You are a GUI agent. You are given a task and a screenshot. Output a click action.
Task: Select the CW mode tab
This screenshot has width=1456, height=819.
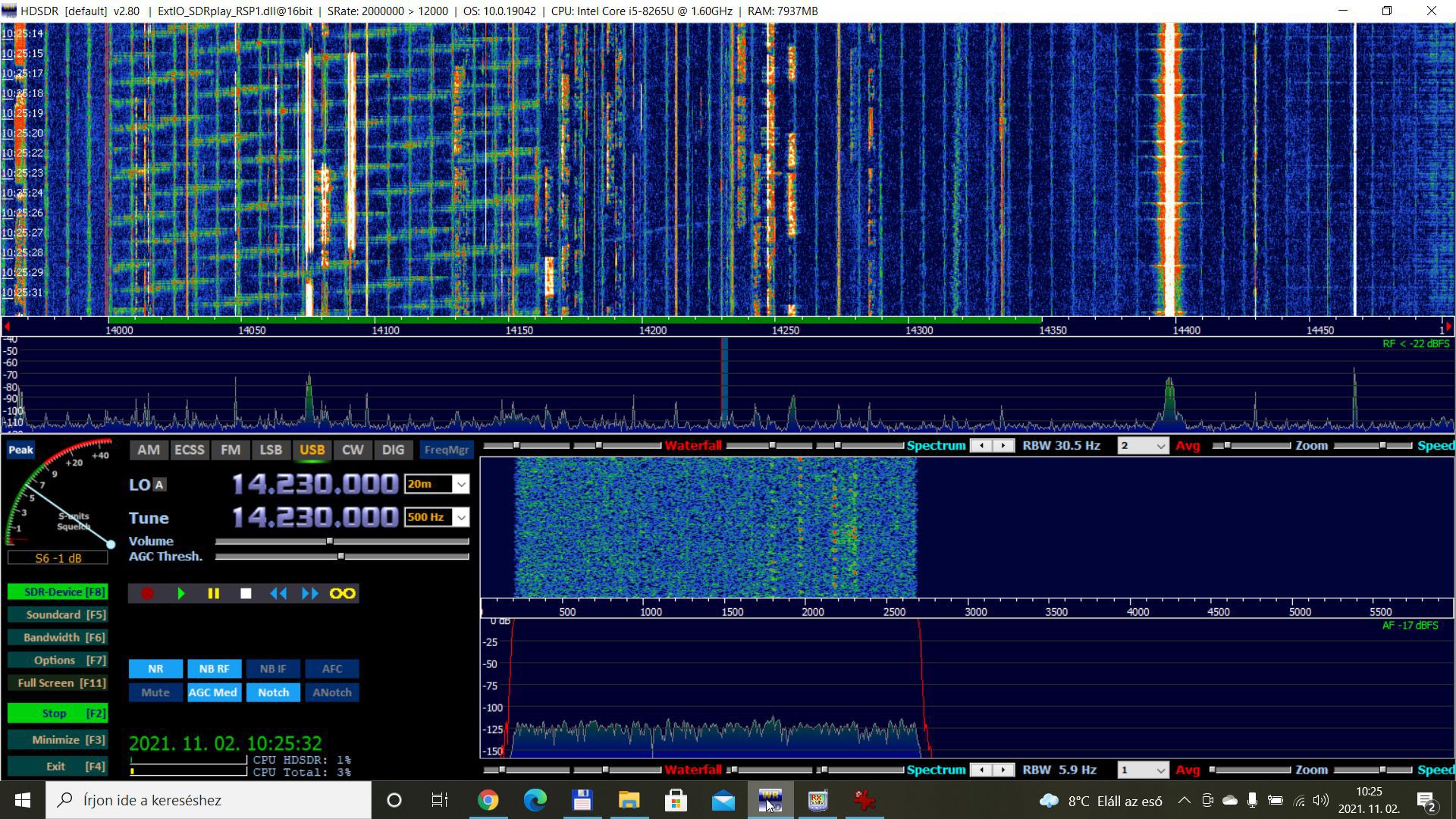353,450
